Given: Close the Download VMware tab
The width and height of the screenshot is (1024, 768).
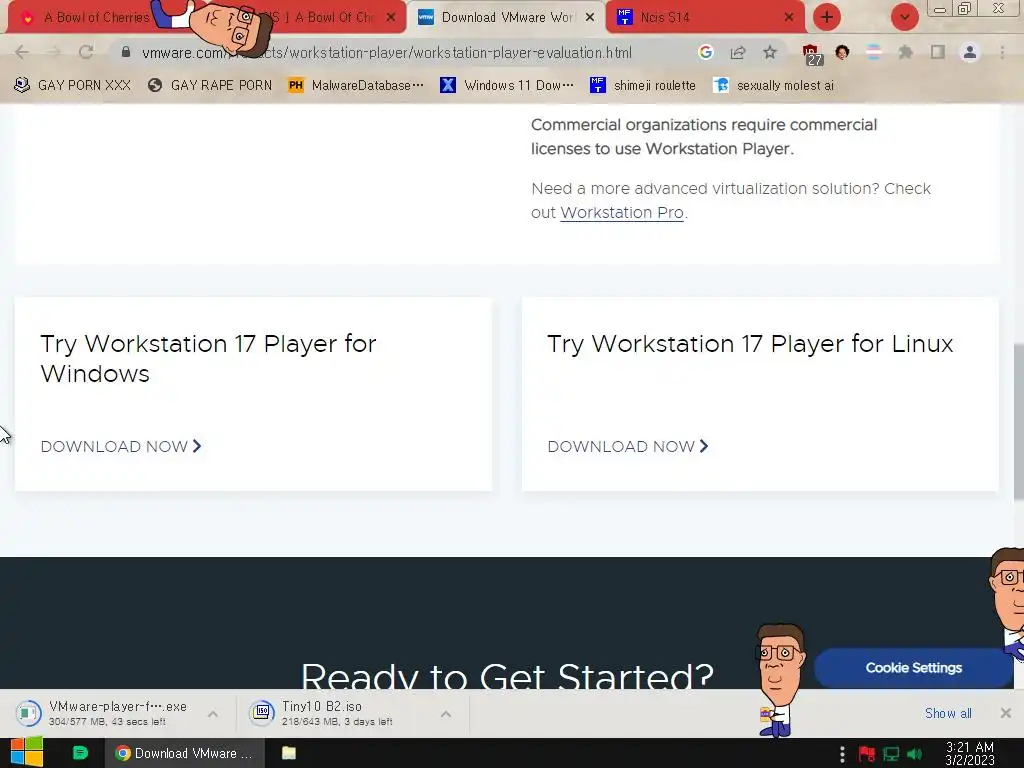Looking at the screenshot, I should (x=590, y=18).
